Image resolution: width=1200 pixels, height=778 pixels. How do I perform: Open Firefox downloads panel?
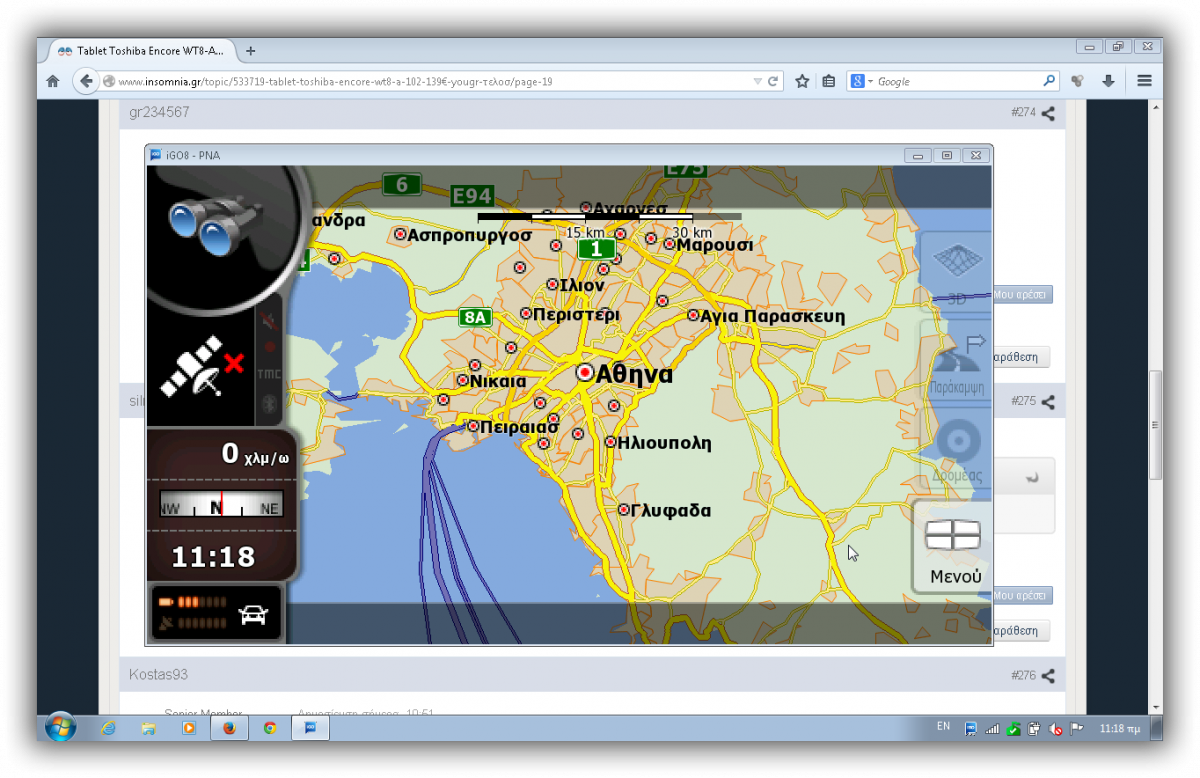(1108, 81)
